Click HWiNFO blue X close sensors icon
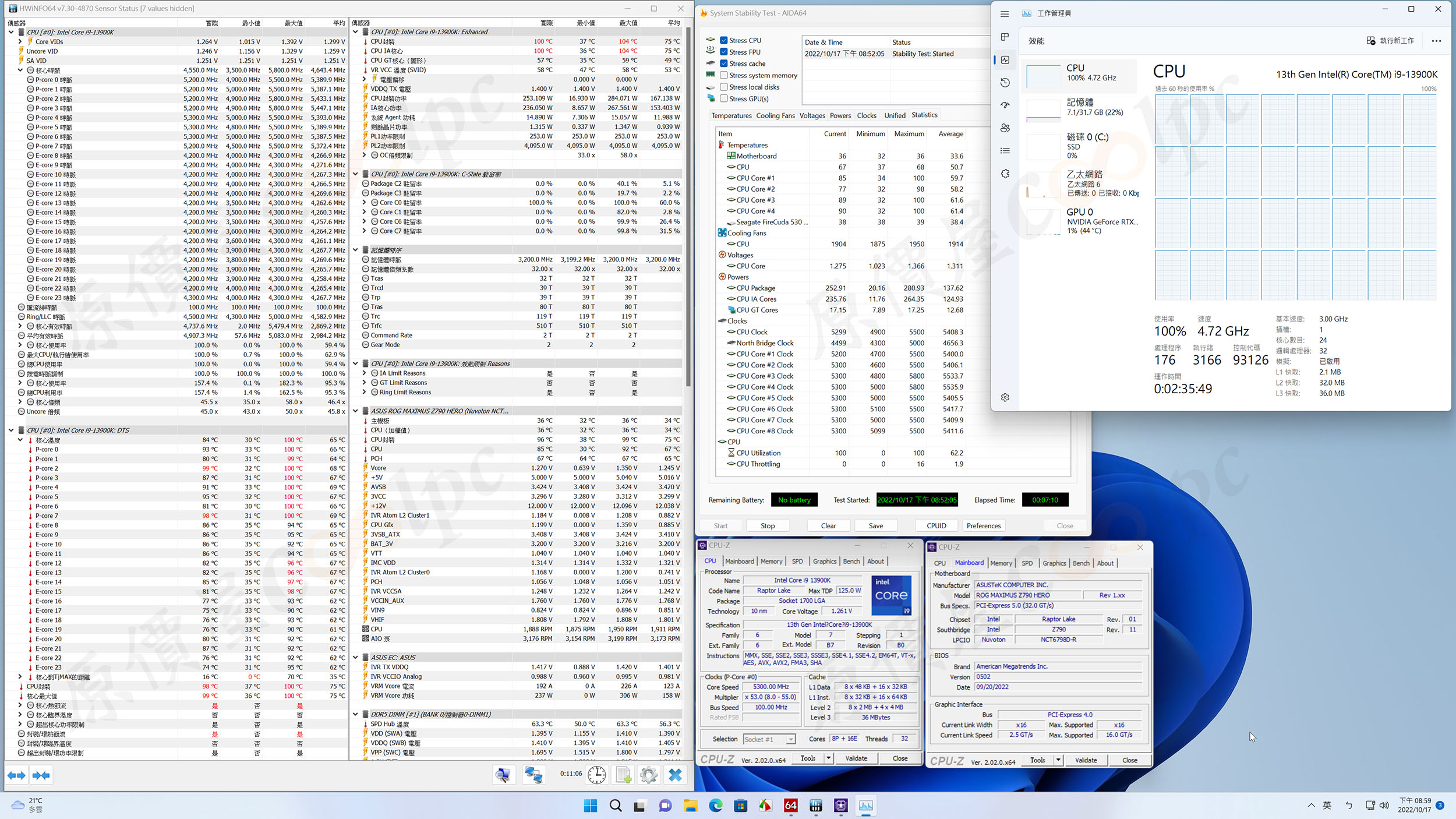1456x819 pixels. [675, 775]
